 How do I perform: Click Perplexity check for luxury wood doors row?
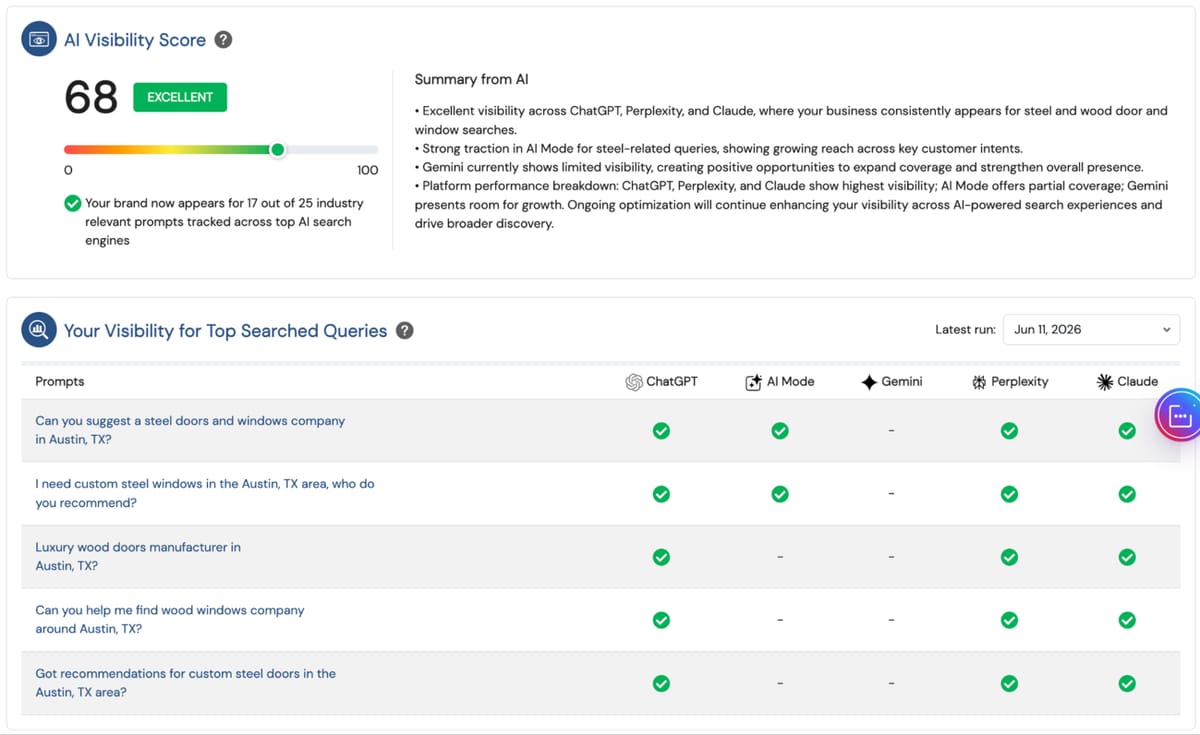(1009, 557)
